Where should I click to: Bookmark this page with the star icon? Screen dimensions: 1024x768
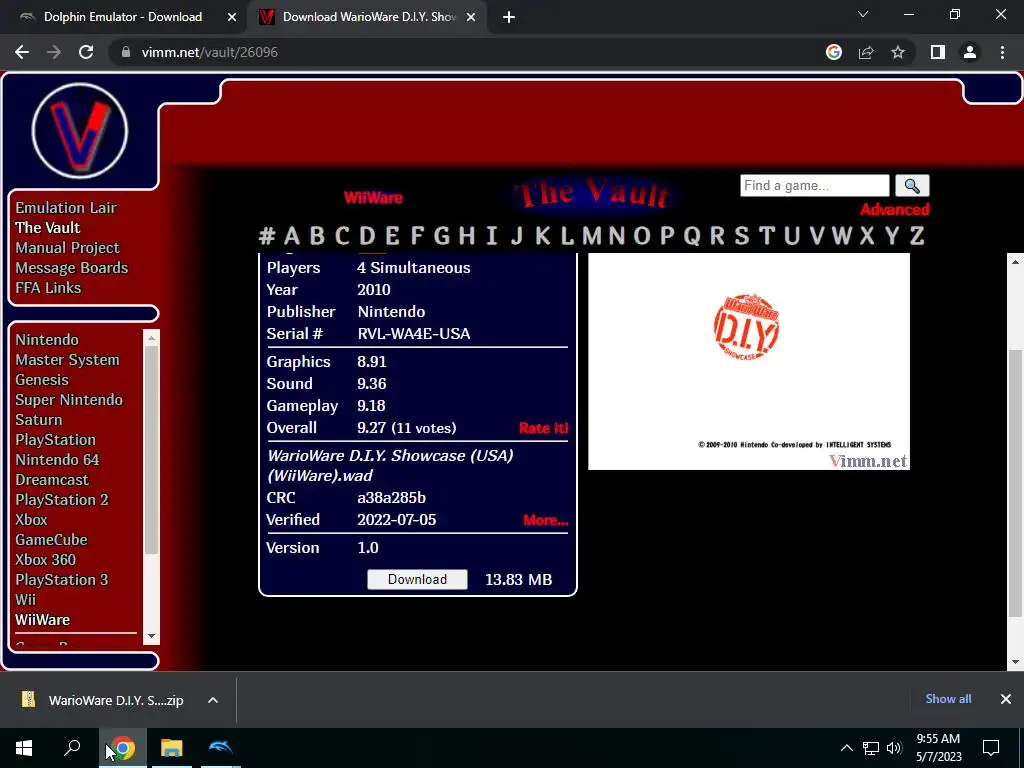[x=898, y=52]
